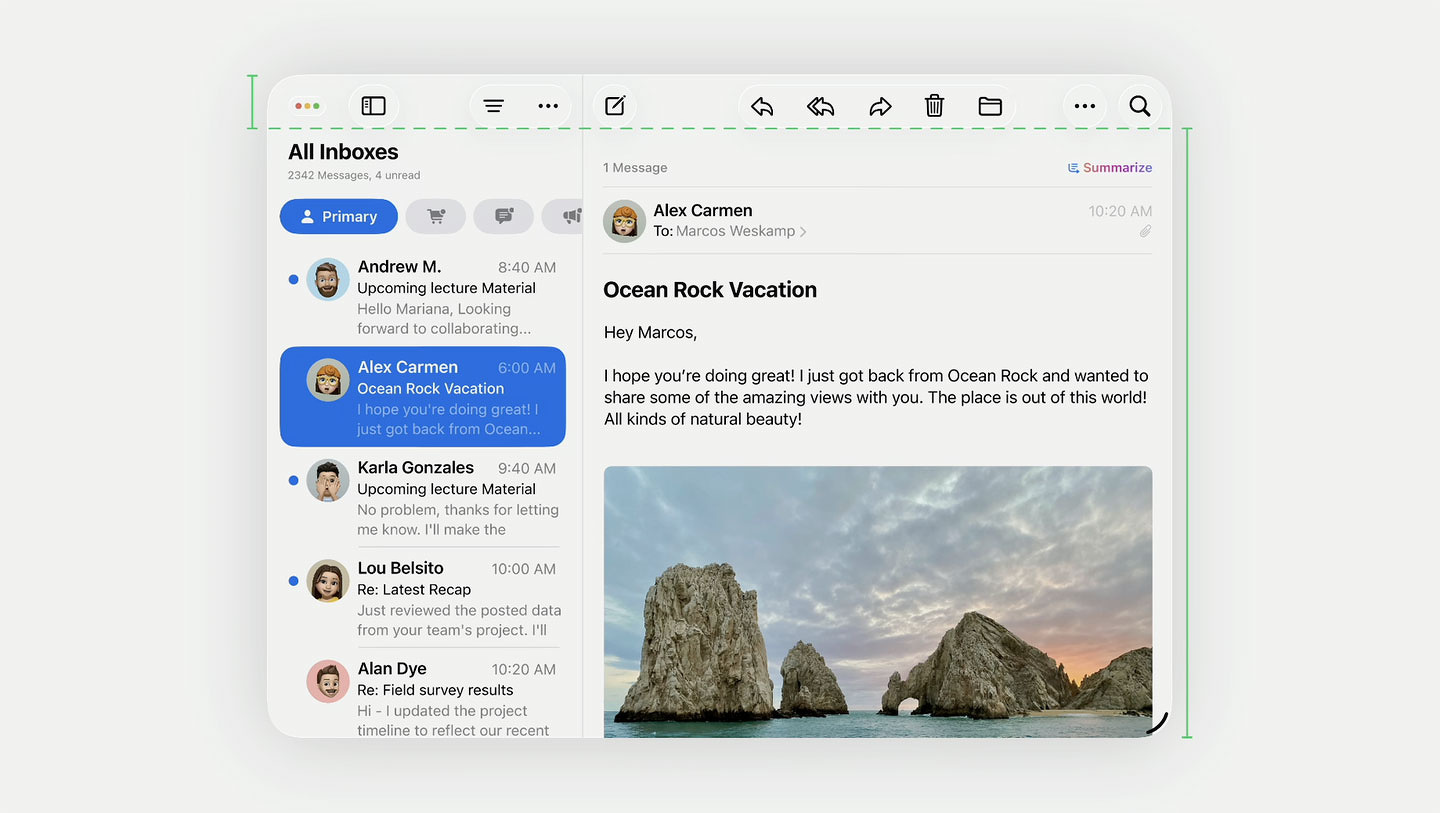
Task: Click unread dot beside Karla Gonzales
Action: pyautogui.click(x=293, y=481)
